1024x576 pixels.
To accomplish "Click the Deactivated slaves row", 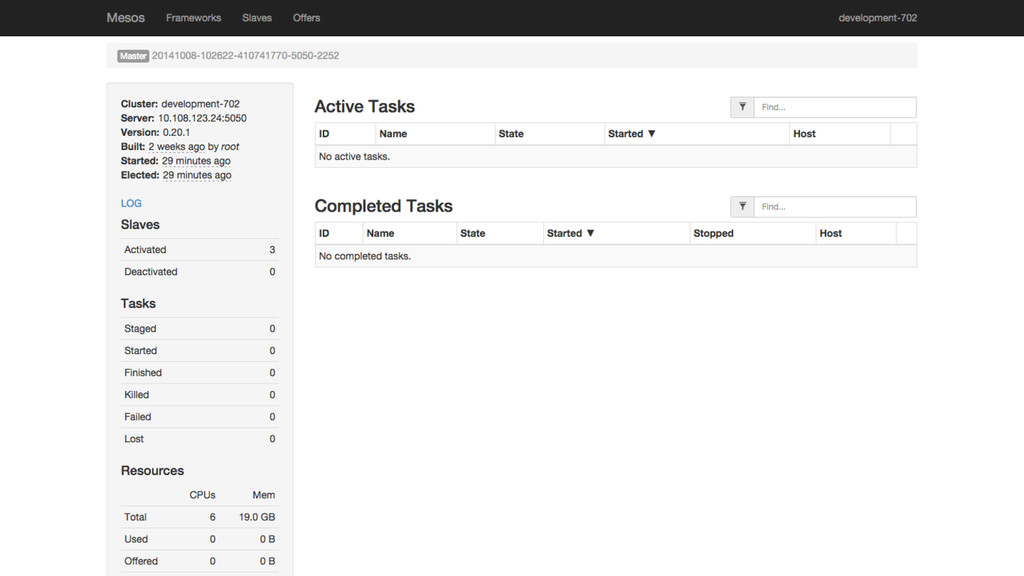I will point(199,272).
